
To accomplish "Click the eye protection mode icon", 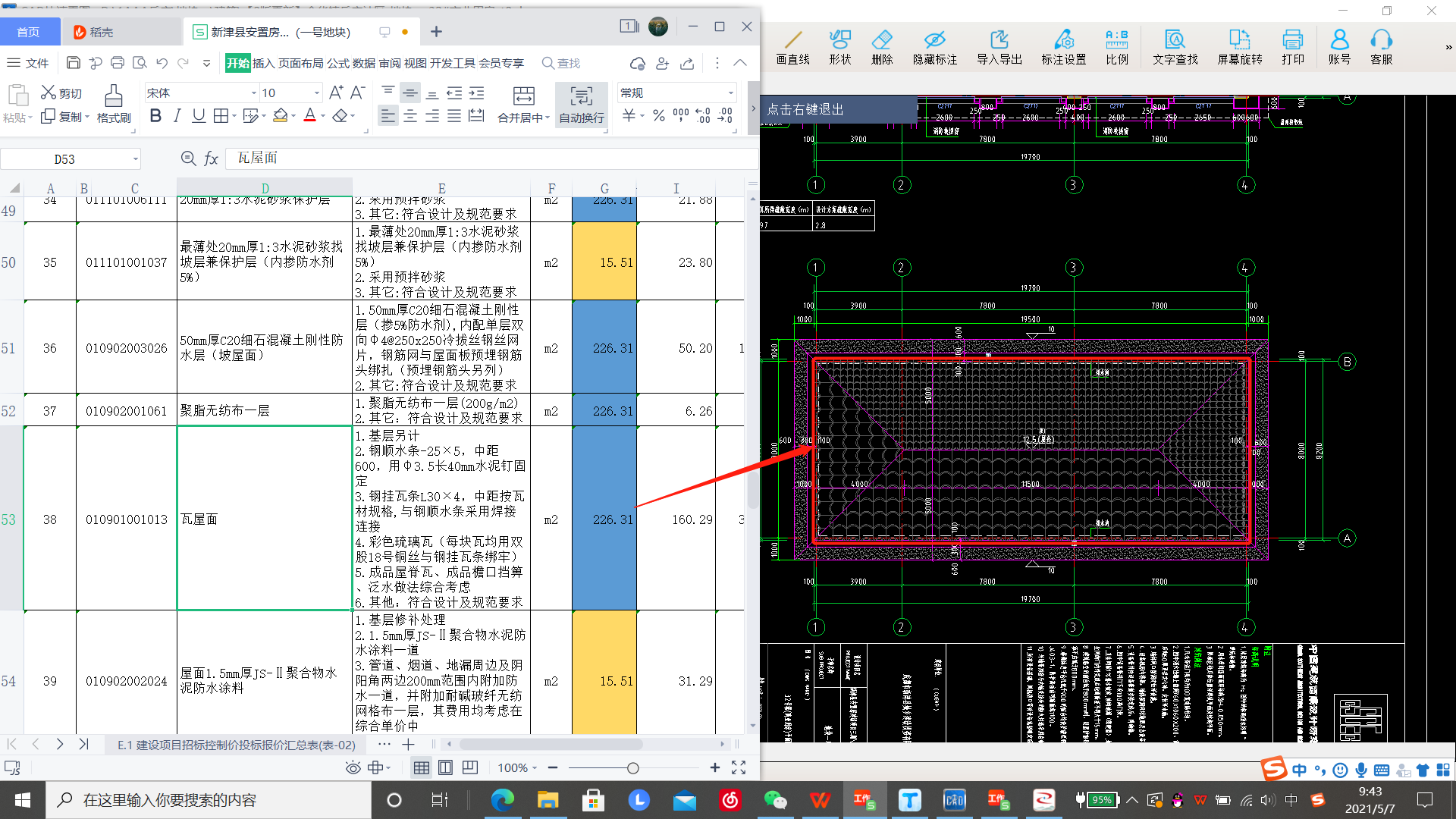I will [x=353, y=767].
